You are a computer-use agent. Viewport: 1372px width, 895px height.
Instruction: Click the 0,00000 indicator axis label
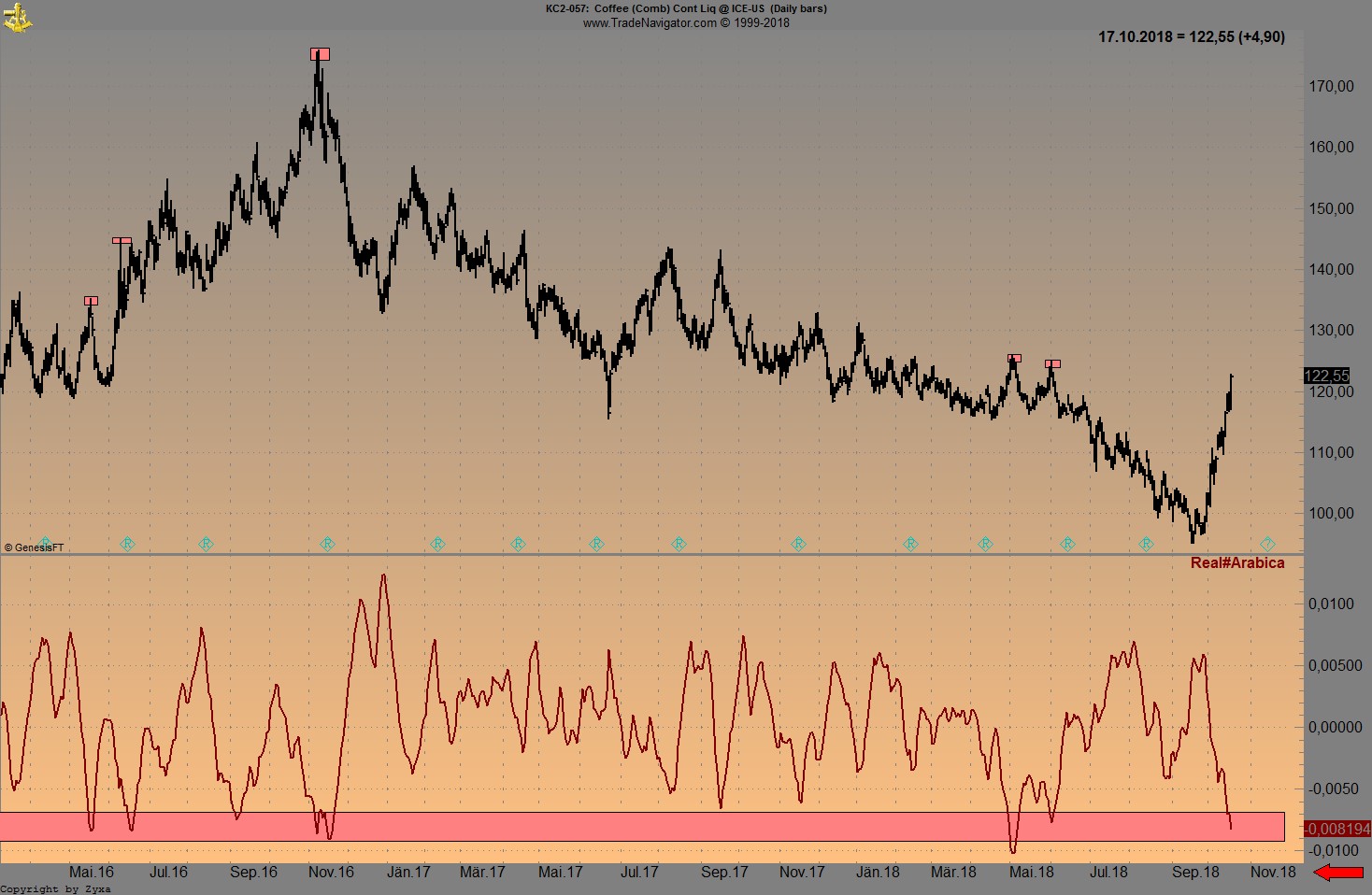[1335, 727]
